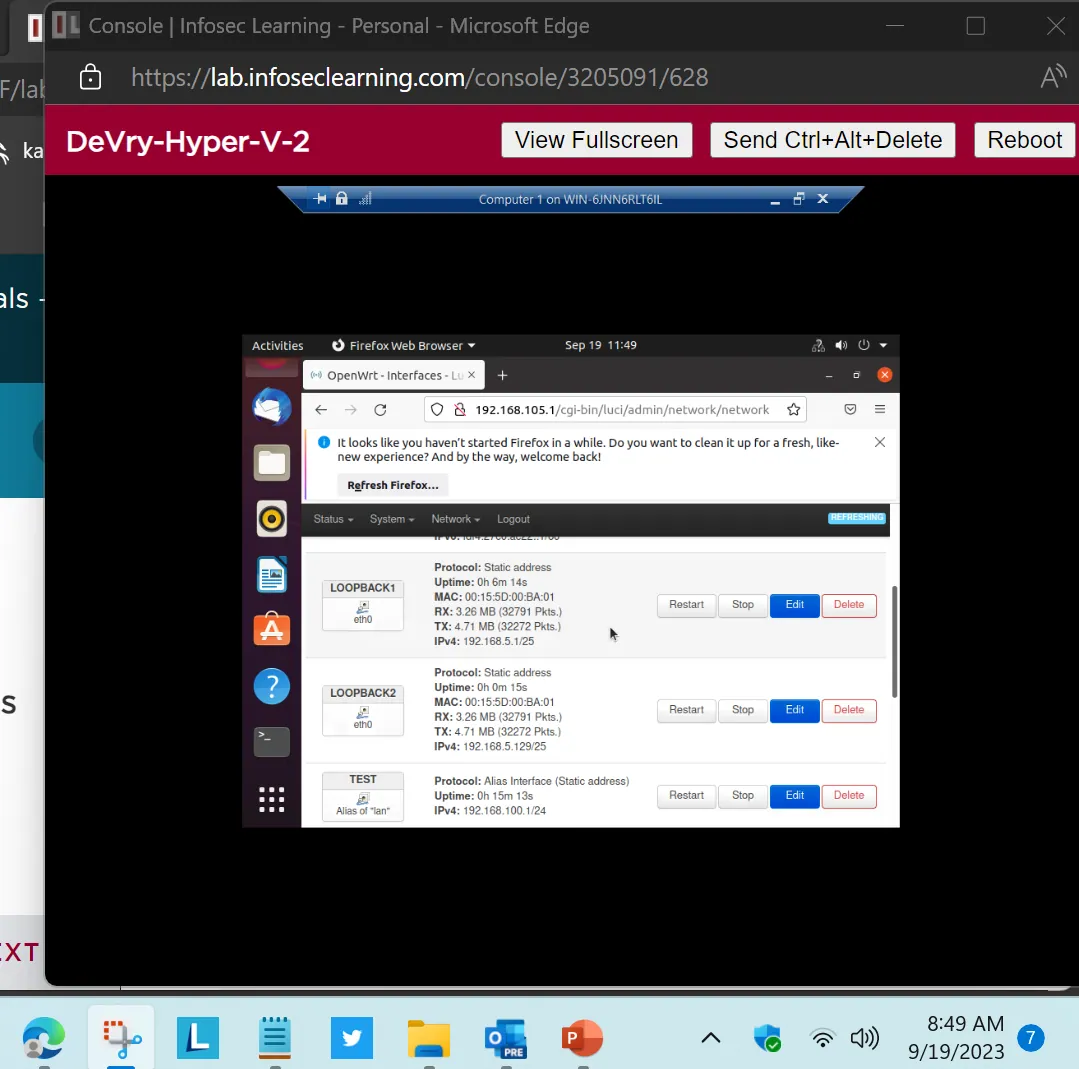This screenshot has width=1079, height=1069.
Task: Stop the TEST alias interface
Action: click(743, 796)
